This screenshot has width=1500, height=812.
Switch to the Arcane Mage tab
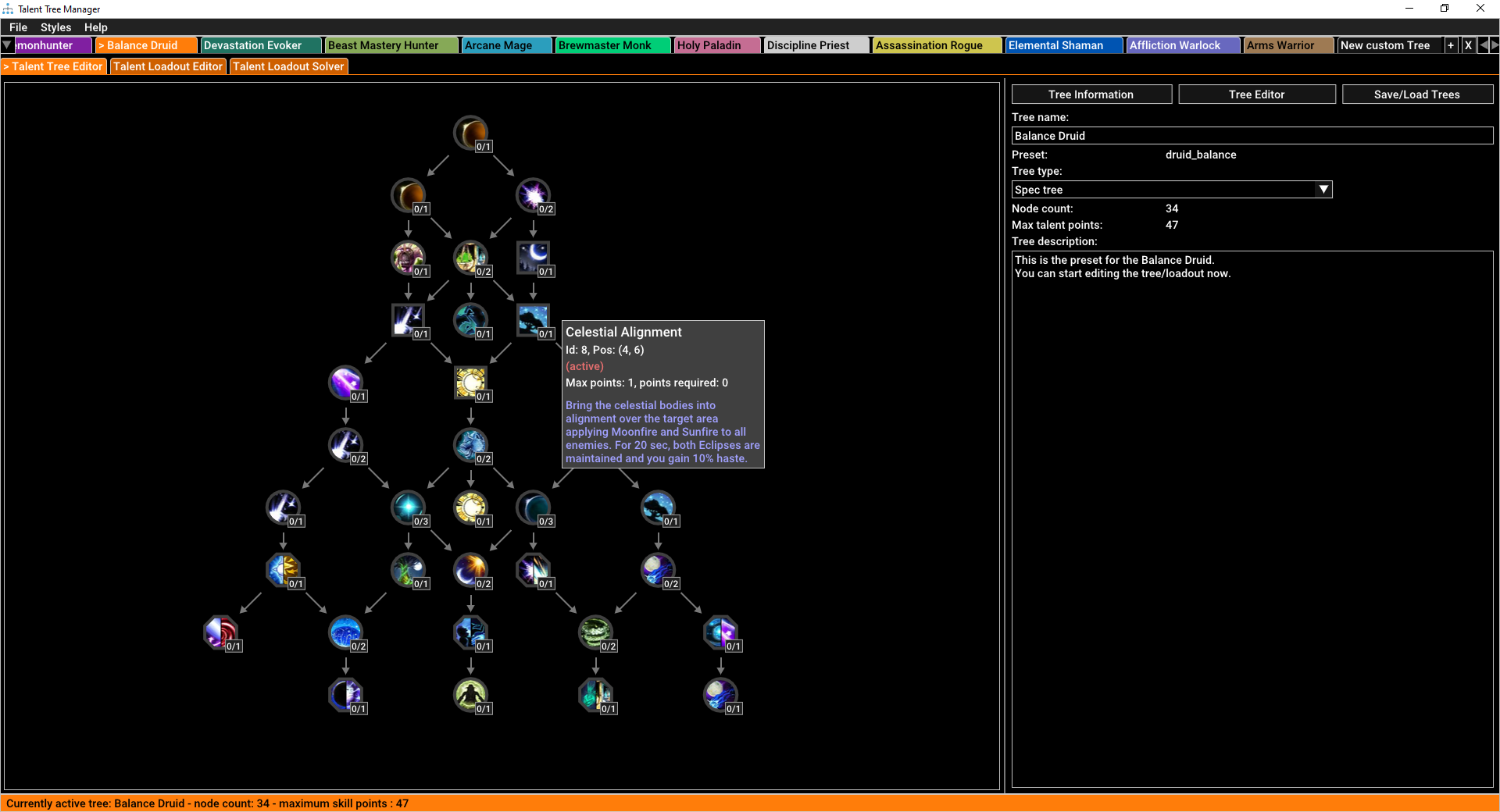tap(507, 45)
